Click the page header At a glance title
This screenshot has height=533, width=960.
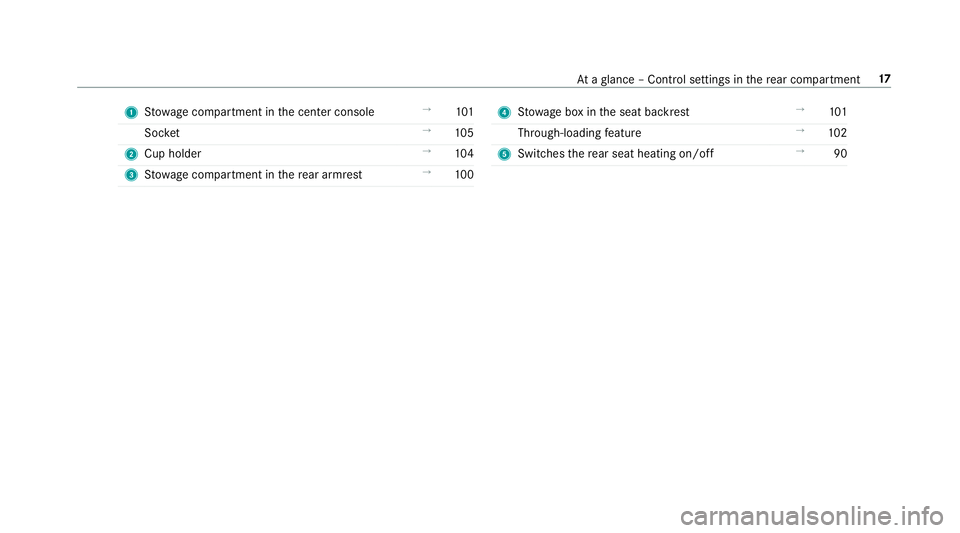click(718, 80)
